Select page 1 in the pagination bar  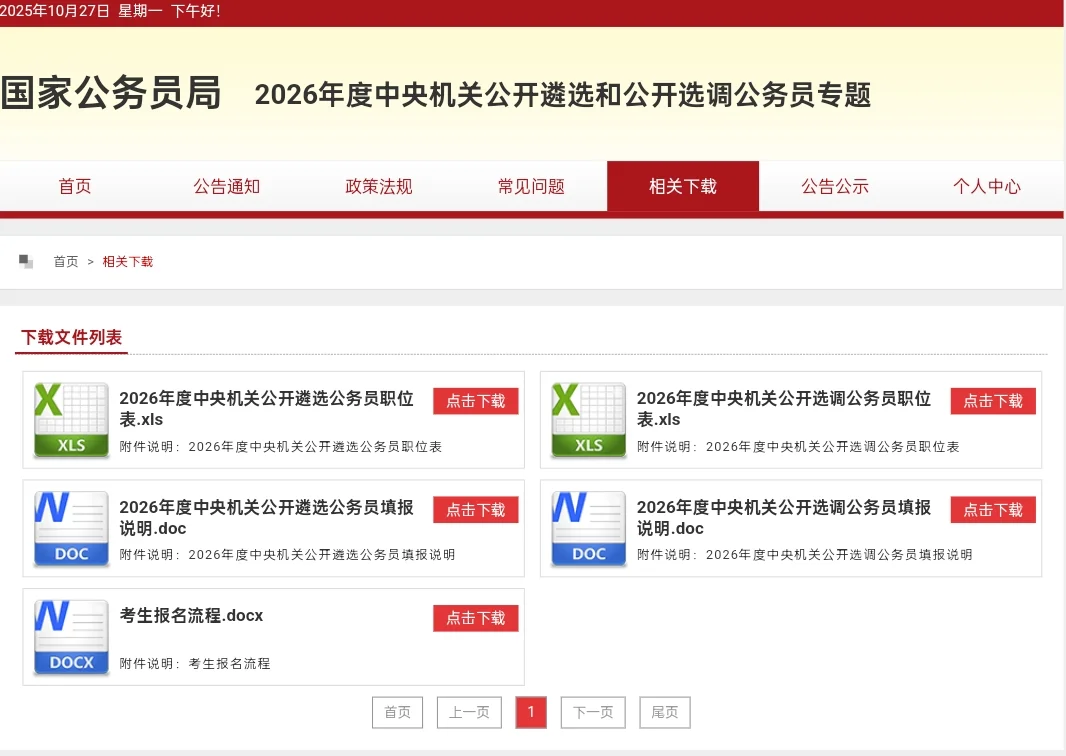point(531,712)
